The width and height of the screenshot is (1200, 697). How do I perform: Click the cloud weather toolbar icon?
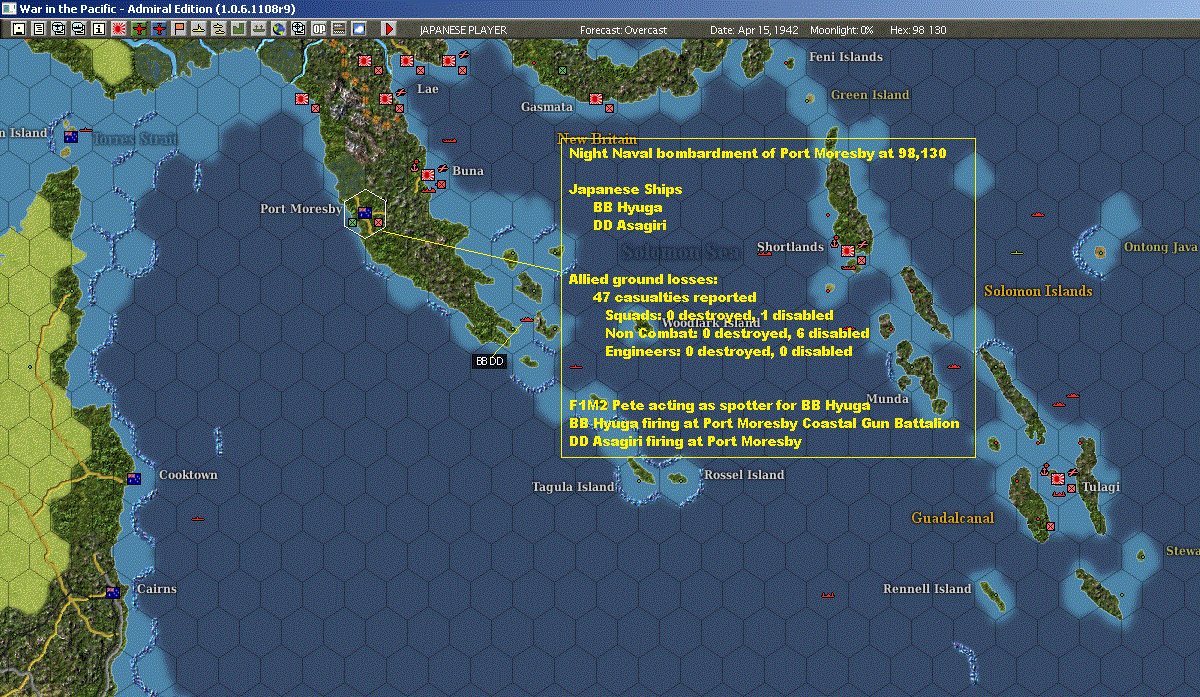[x=359, y=29]
